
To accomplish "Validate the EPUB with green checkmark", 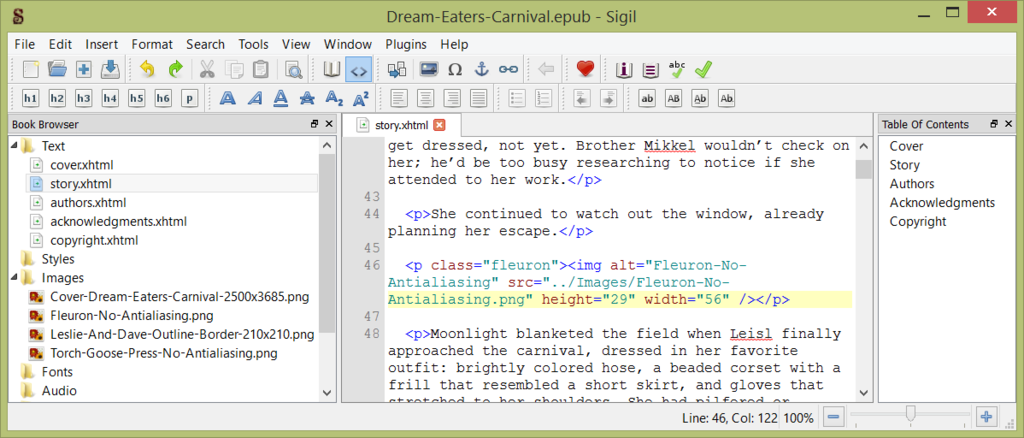I will (x=704, y=69).
